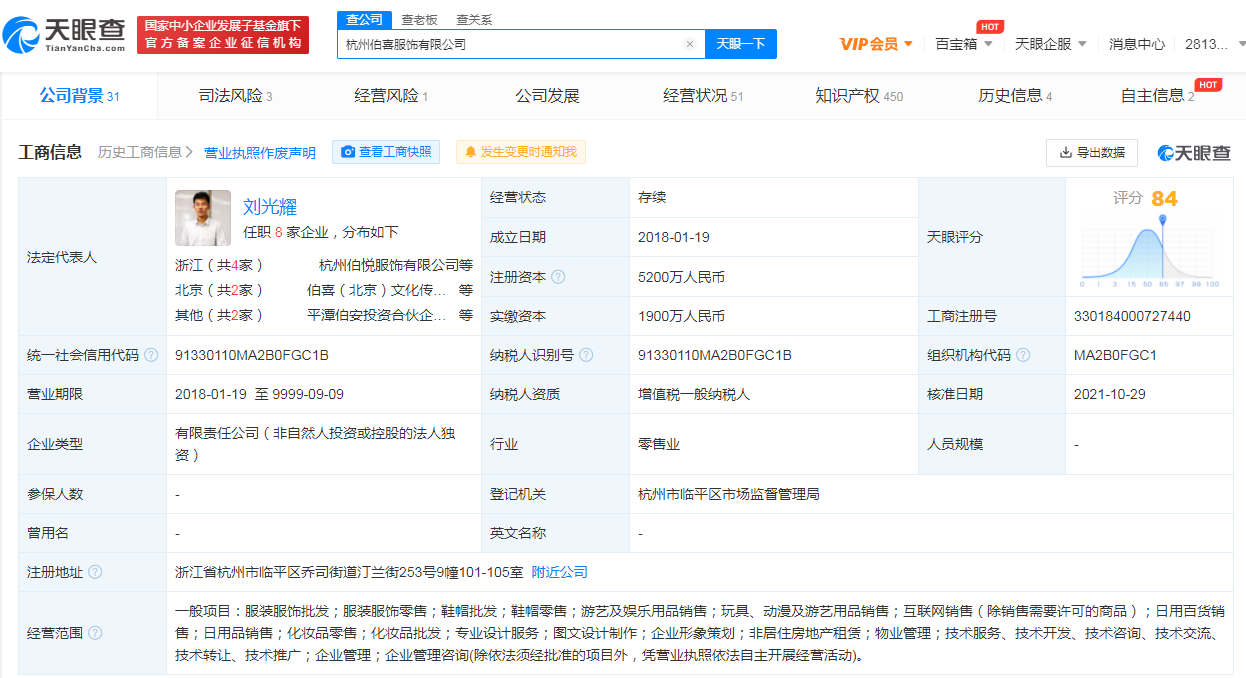Click 发生变更时通知我 bell button

[x=521, y=152]
